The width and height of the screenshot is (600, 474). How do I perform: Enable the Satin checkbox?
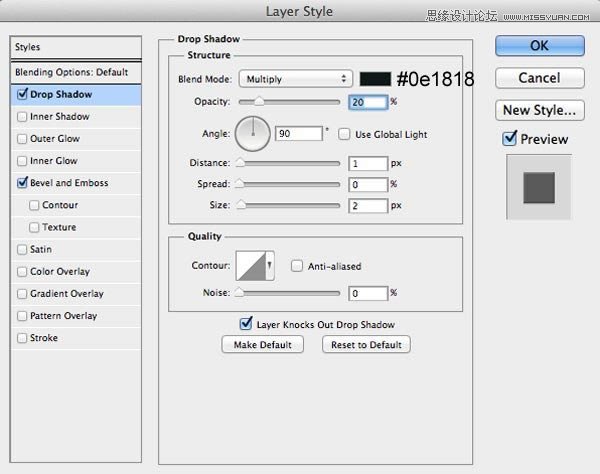pos(22,249)
